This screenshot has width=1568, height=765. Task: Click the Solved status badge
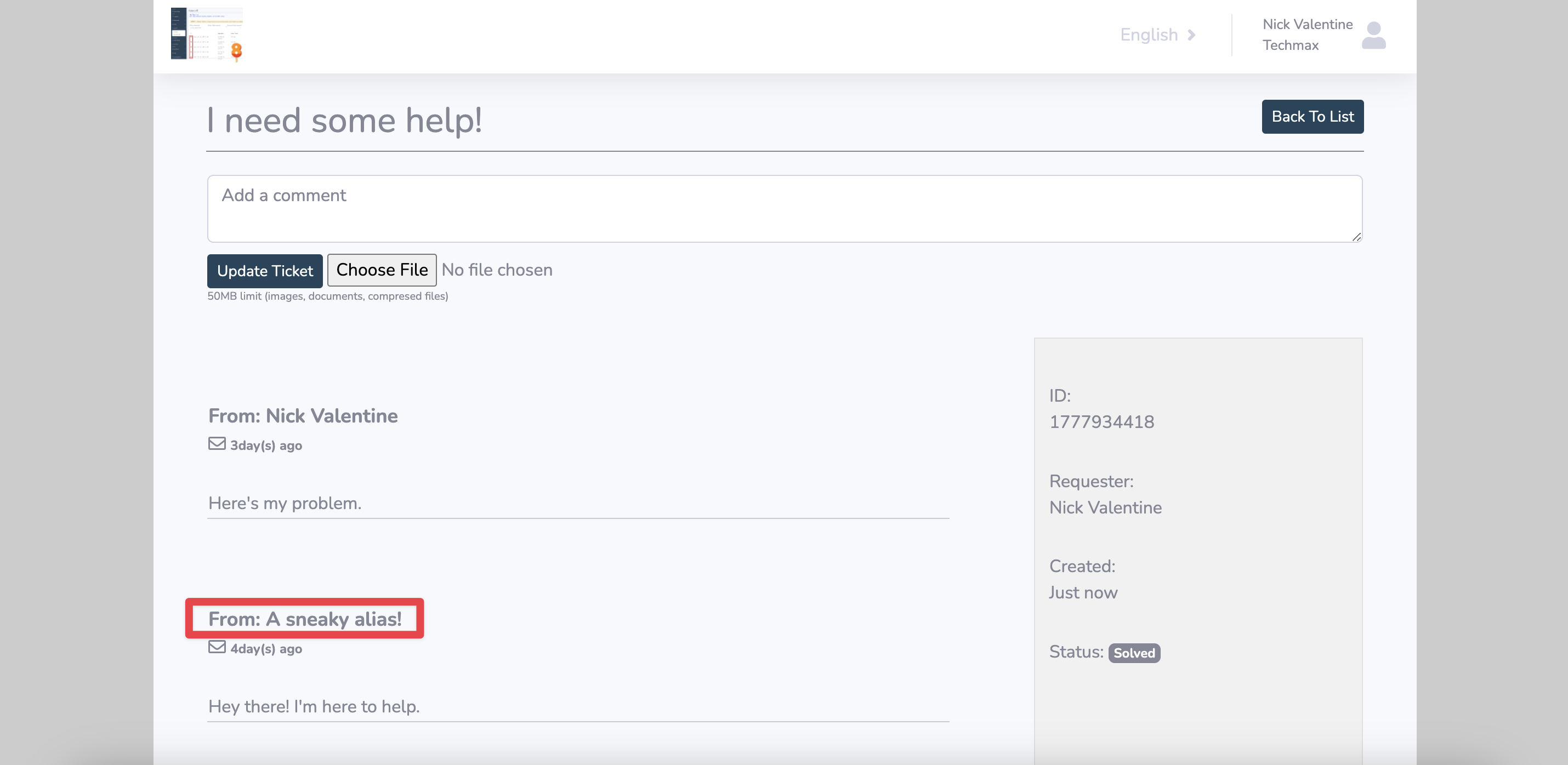[x=1133, y=653]
